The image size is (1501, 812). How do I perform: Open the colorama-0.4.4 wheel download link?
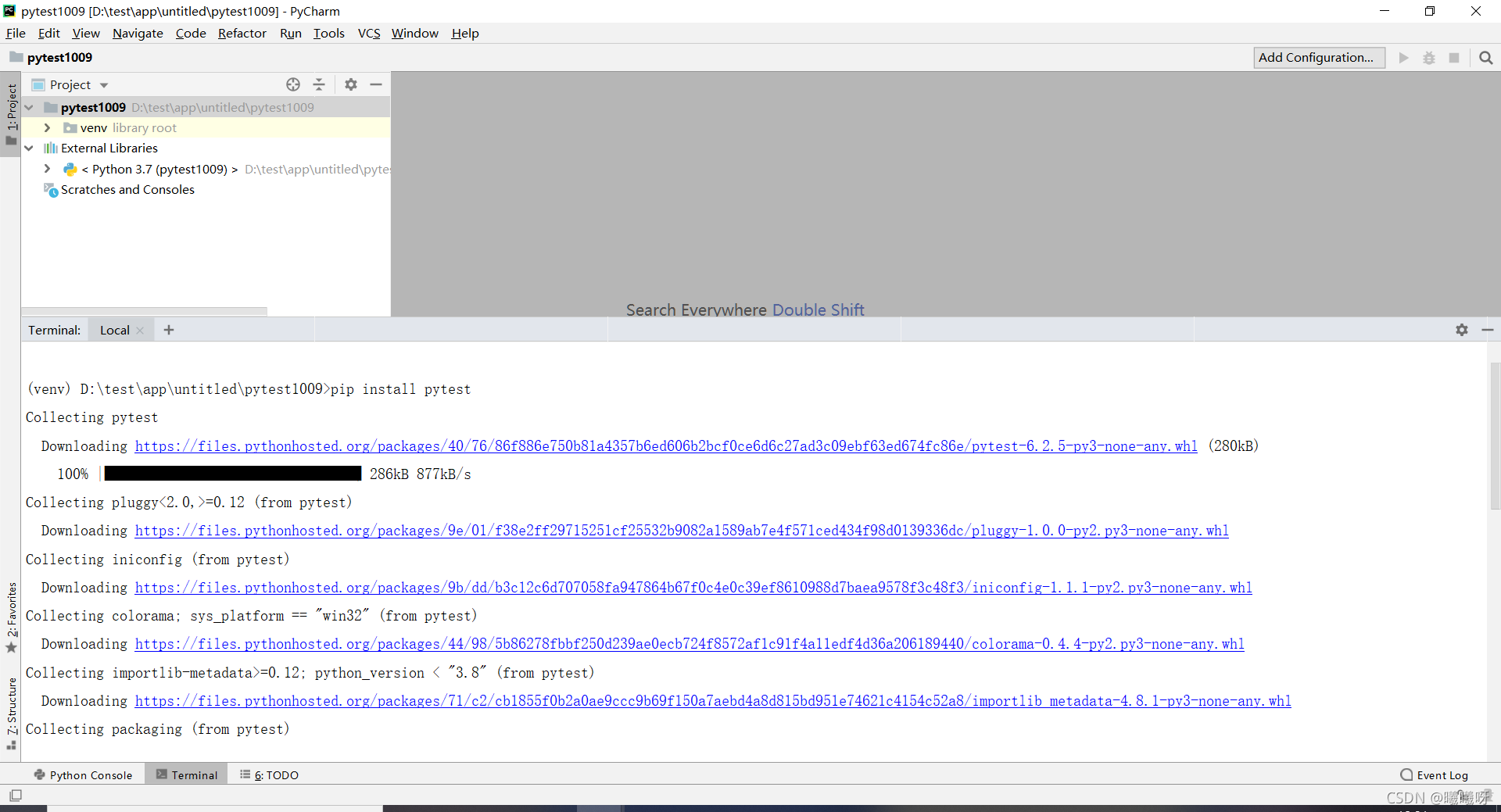coord(690,644)
